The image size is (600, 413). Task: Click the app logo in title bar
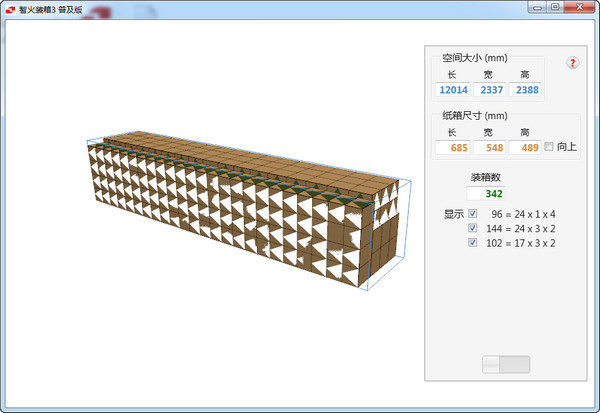click(x=9, y=6)
